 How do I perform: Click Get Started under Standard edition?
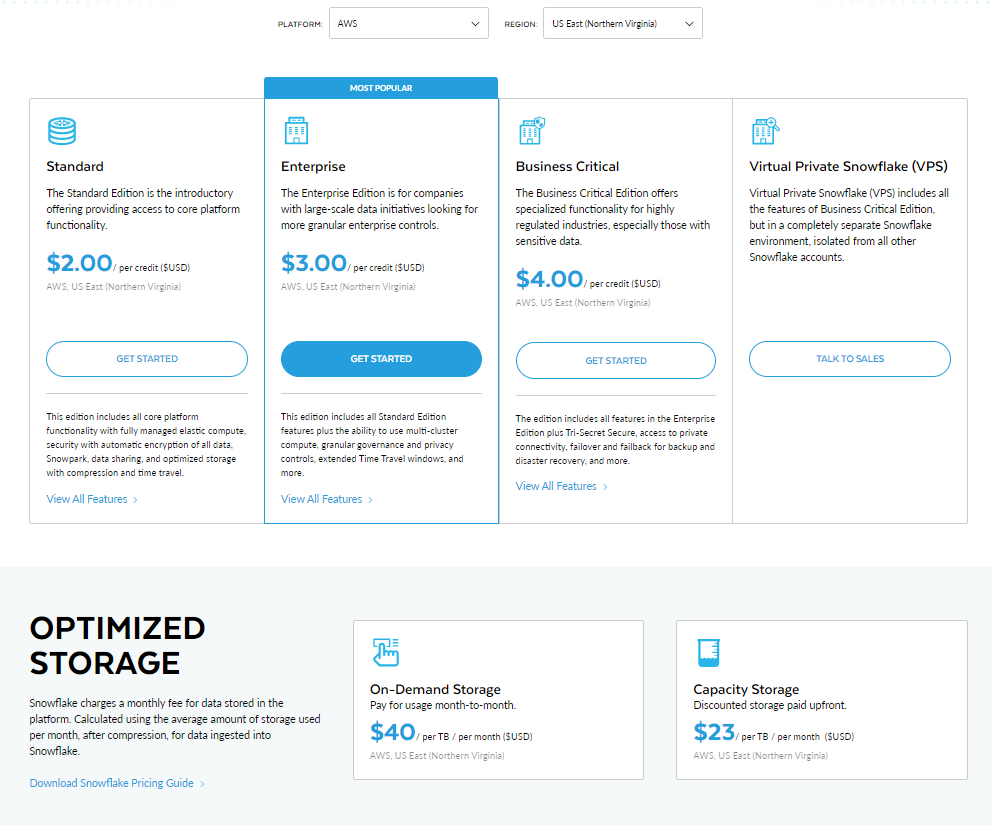point(146,358)
